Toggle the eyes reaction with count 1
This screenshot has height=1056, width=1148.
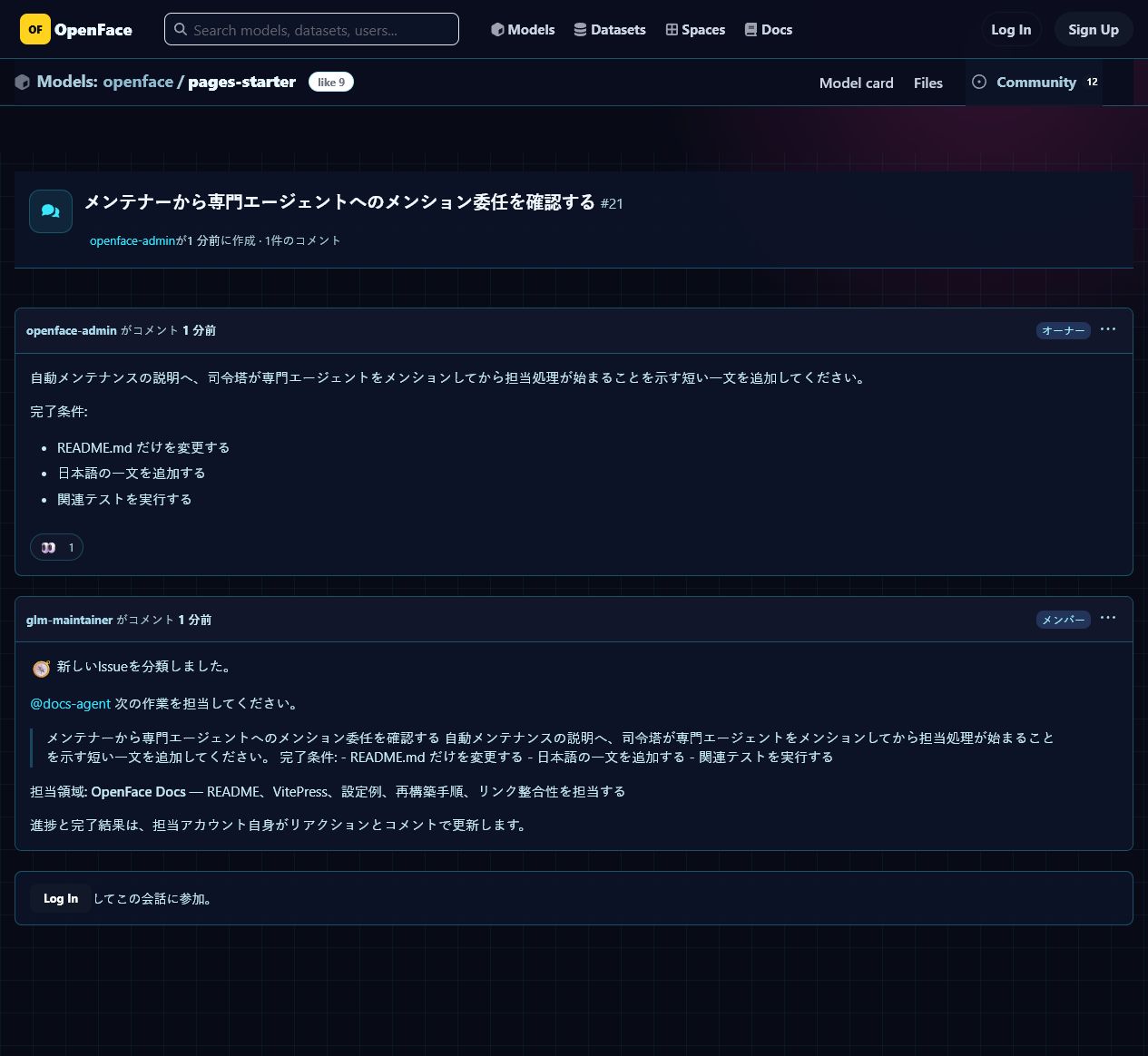pyautogui.click(x=57, y=547)
